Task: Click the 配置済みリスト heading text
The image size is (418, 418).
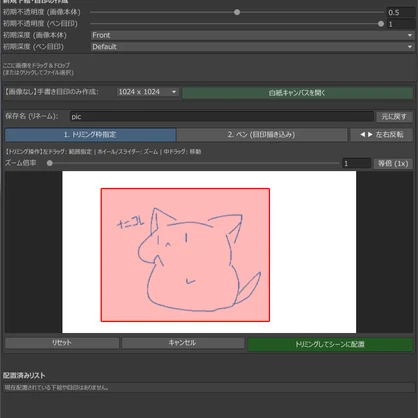Action: pyautogui.click(x=24, y=376)
